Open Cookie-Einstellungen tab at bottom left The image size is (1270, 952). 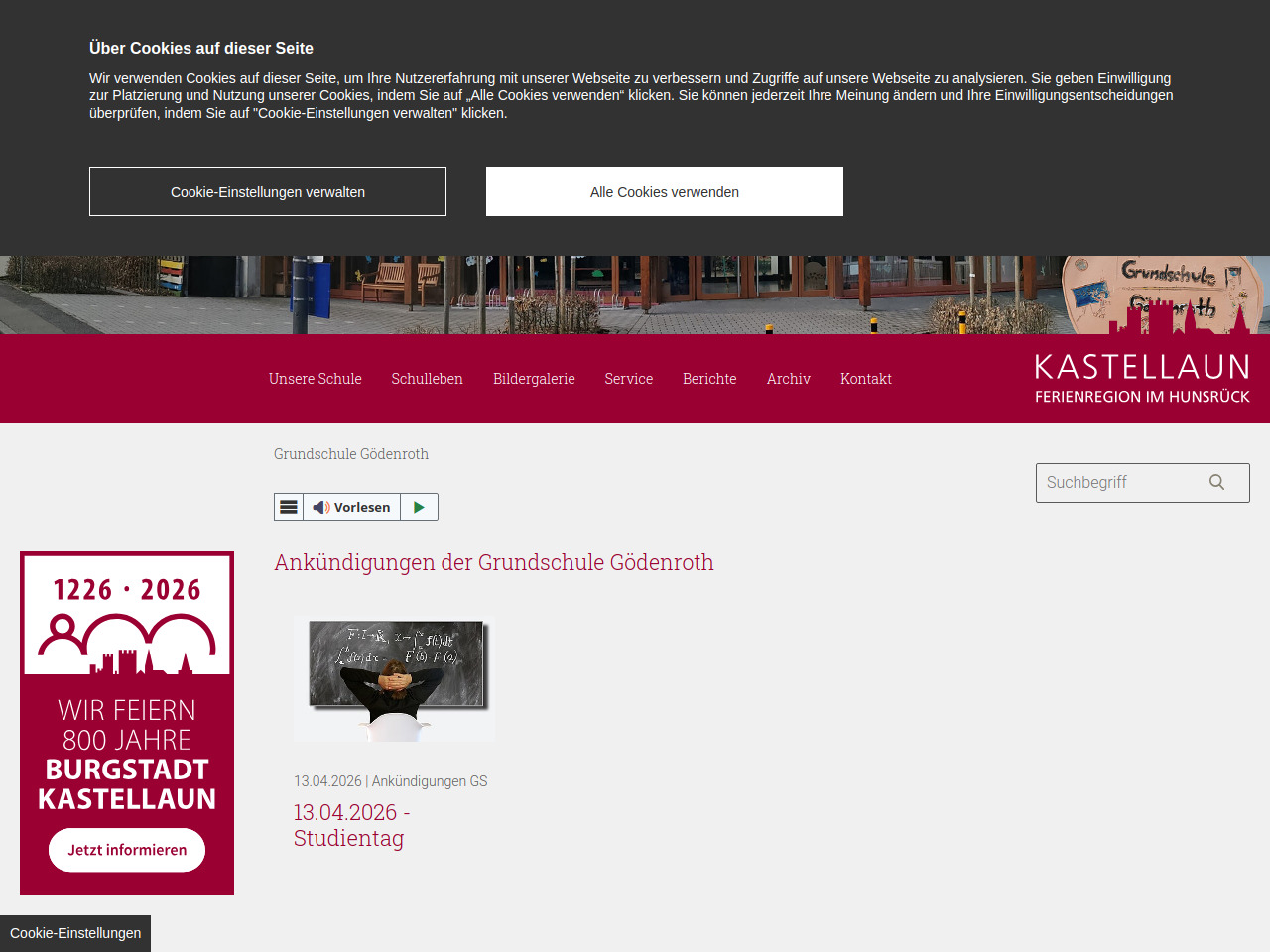[x=75, y=933]
